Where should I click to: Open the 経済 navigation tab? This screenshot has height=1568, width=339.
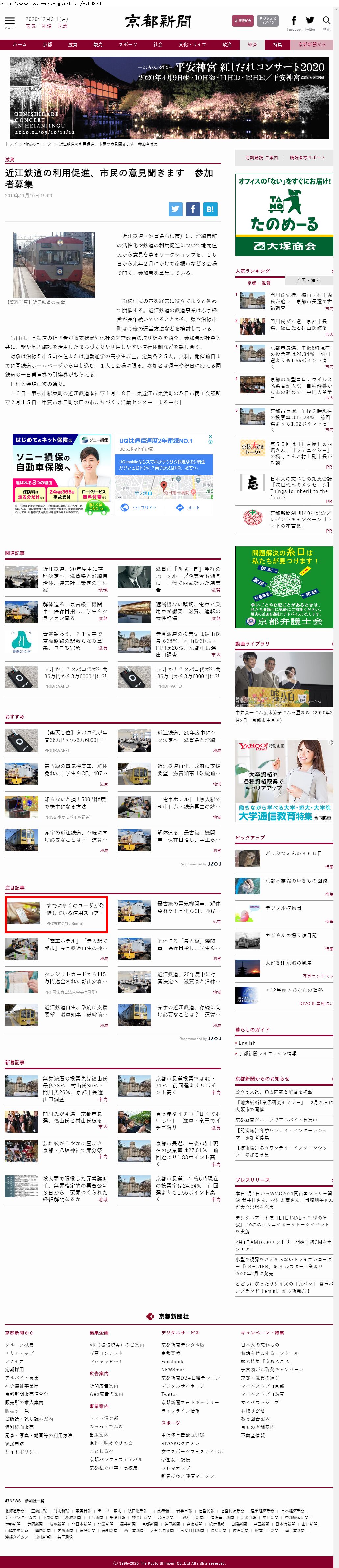pos(252,44)
